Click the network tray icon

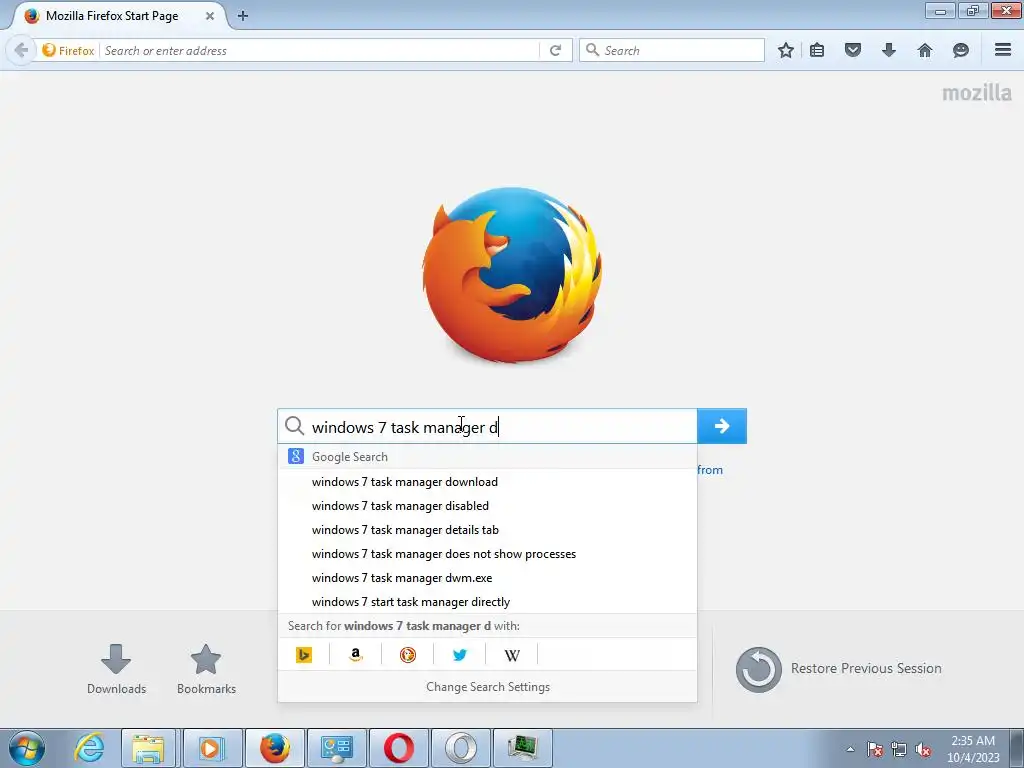click(899, 749)
